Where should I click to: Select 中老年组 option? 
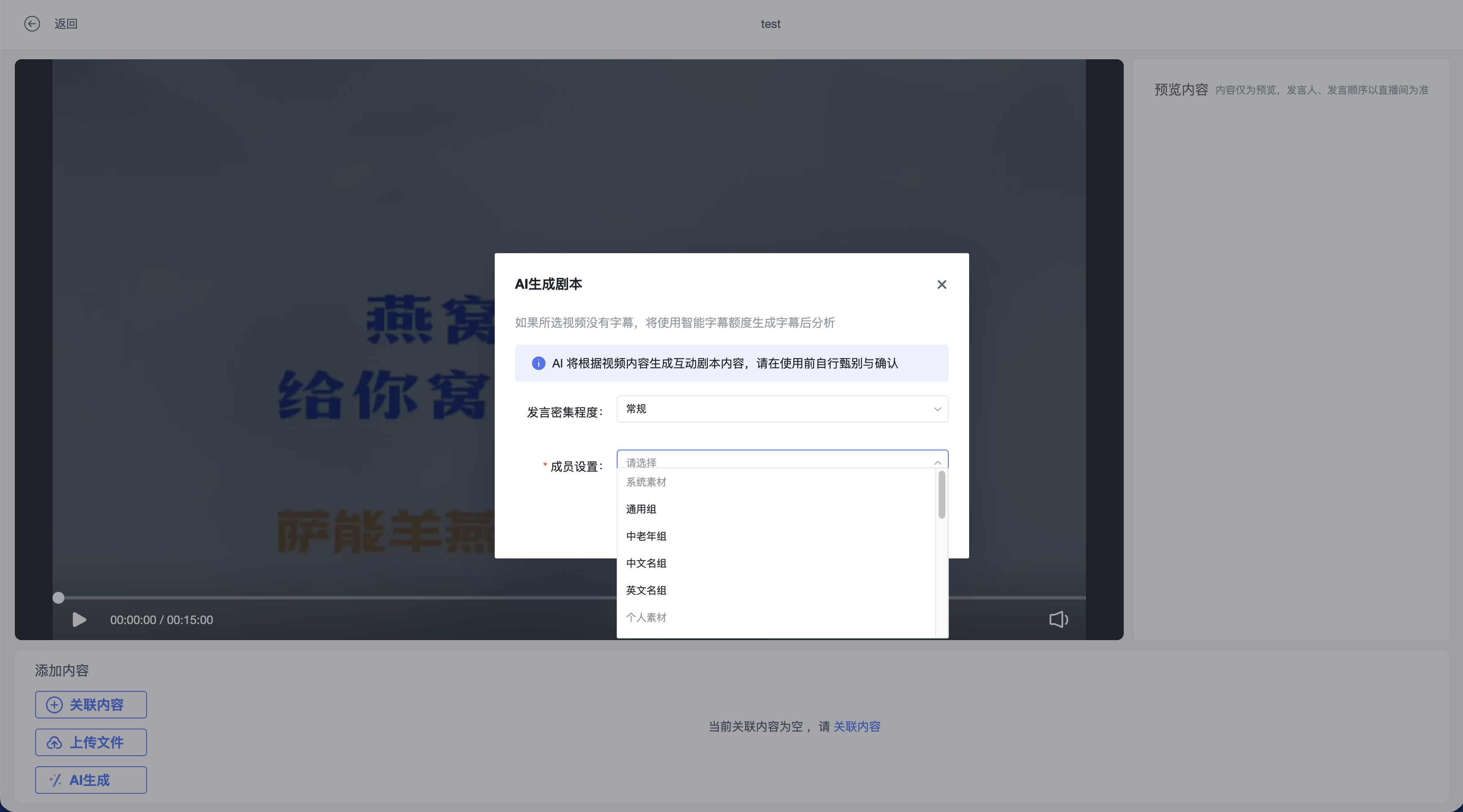pyautogui.click(x=776, y=536)
